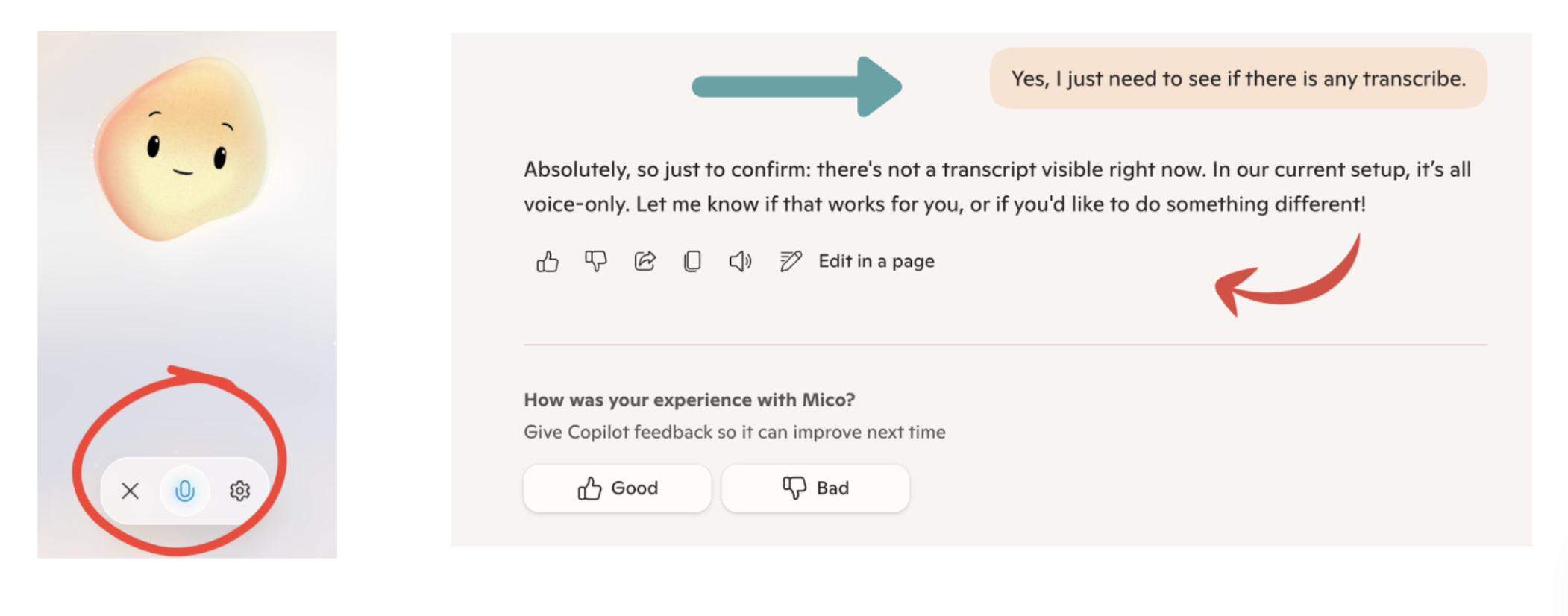The width and height of the screenshot is (1568, 616).
Task: Read the response aloud with speaker icon
Action: tap(740, 262)
